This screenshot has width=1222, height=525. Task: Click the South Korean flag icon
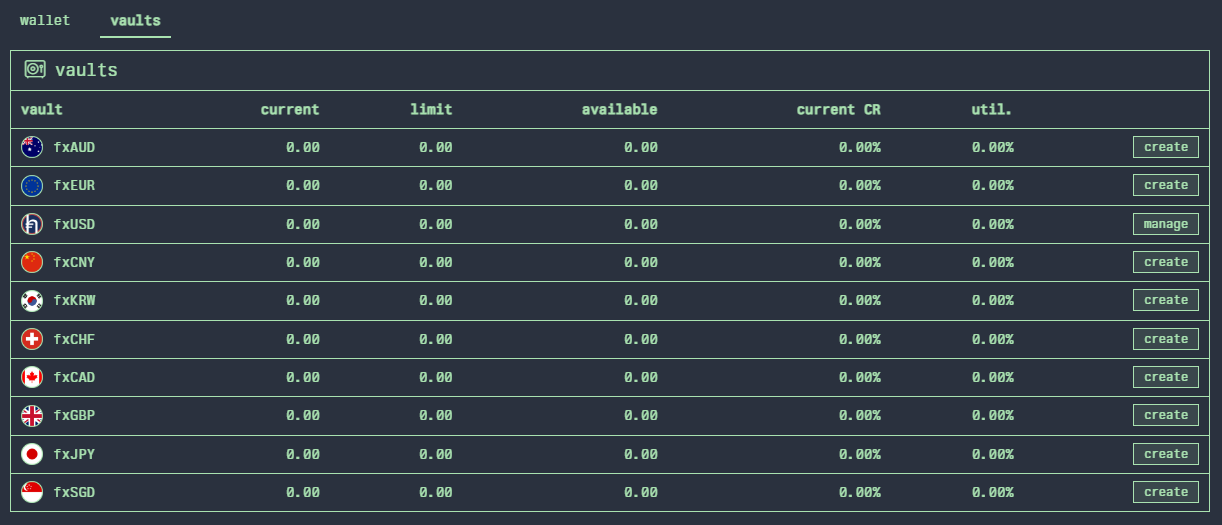coord(32,300)
